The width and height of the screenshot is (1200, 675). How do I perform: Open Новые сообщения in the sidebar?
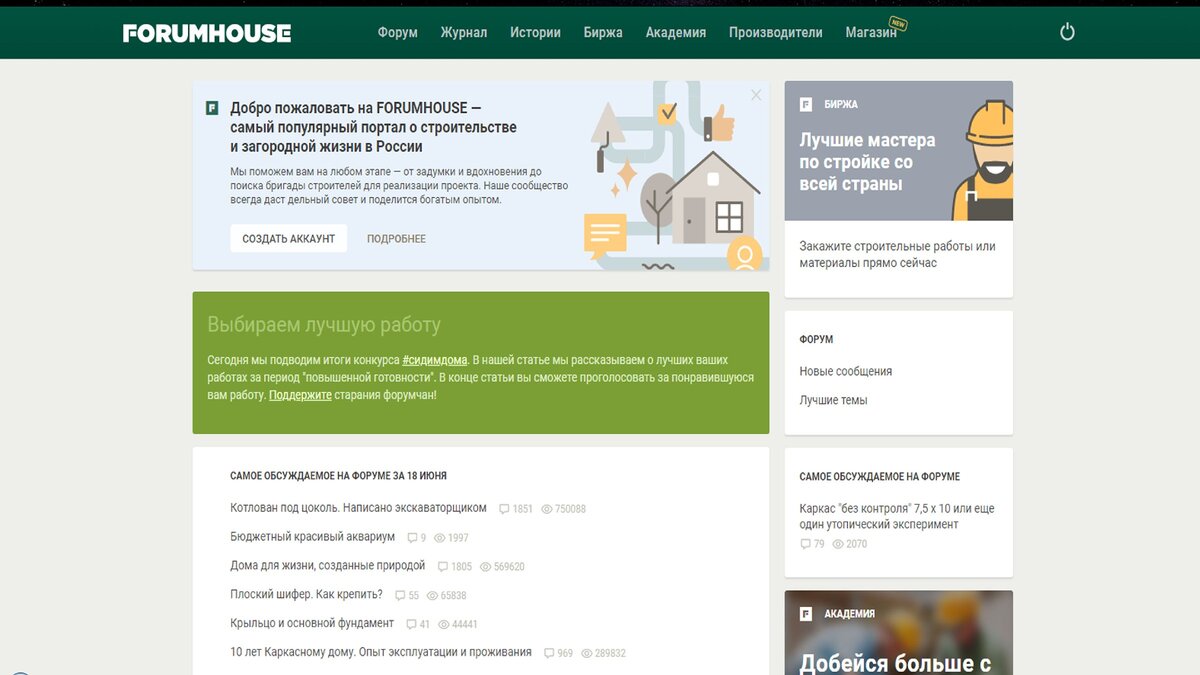click(846, 371)
